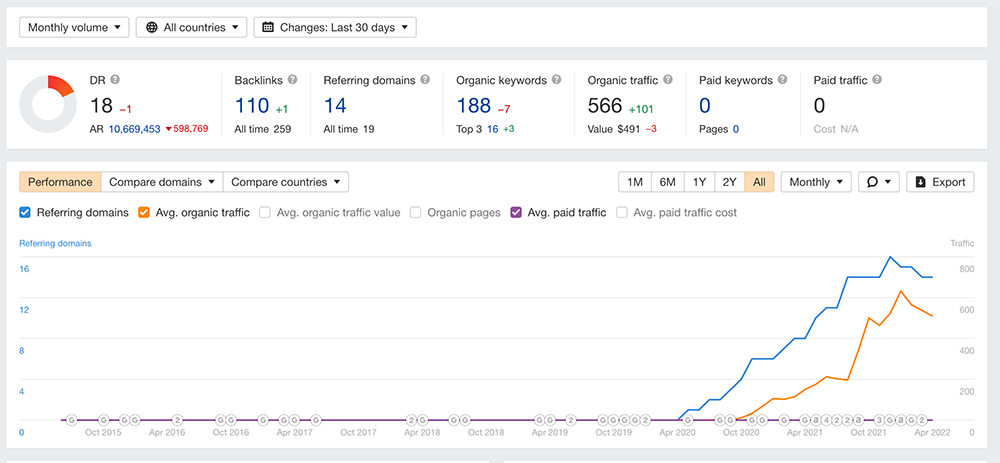
Task: Click the Referring domains info icon
Action: point(425,80)
